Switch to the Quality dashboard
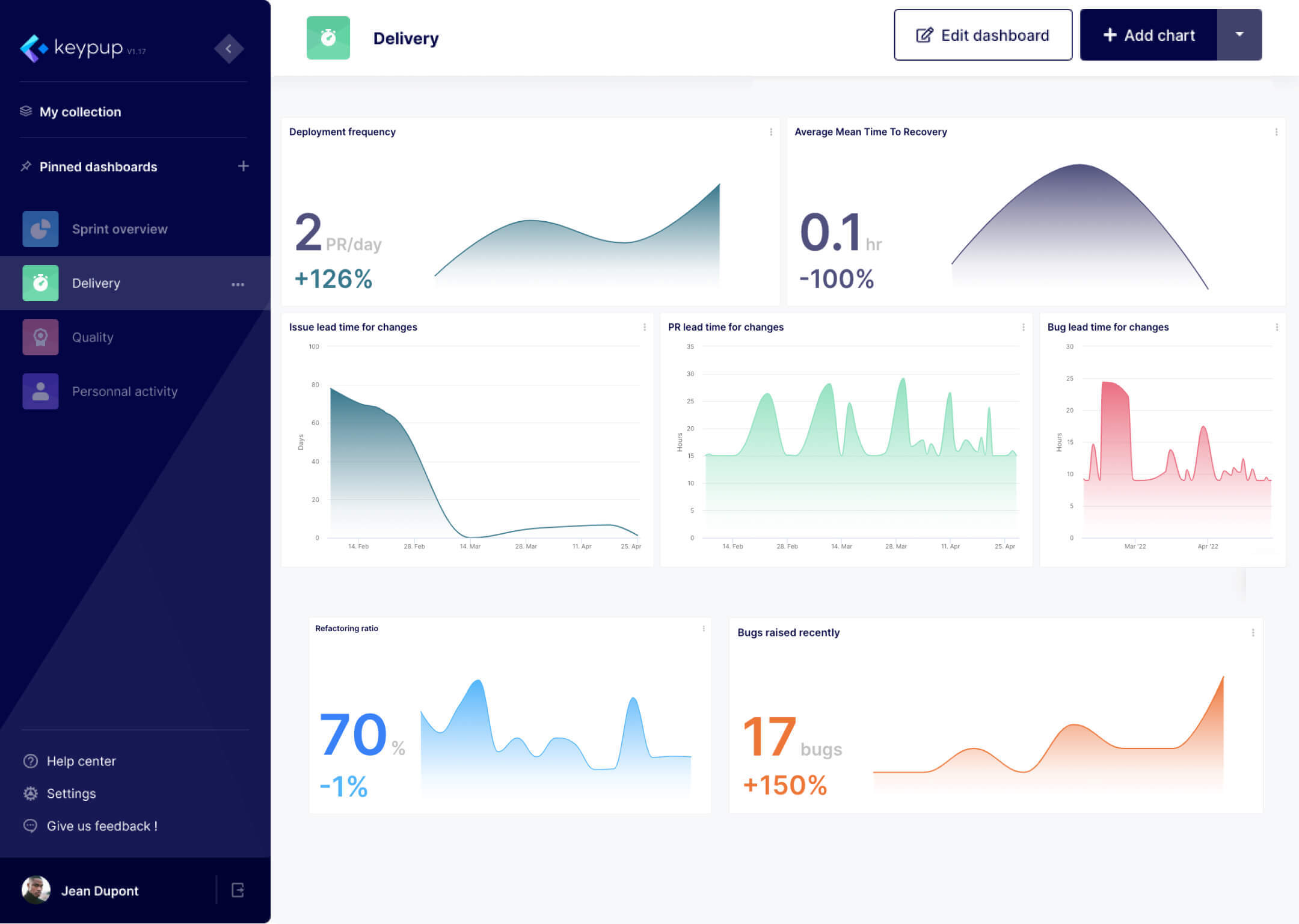The height and width of the screenshot is (924, 1299). [x=92, y=337]
